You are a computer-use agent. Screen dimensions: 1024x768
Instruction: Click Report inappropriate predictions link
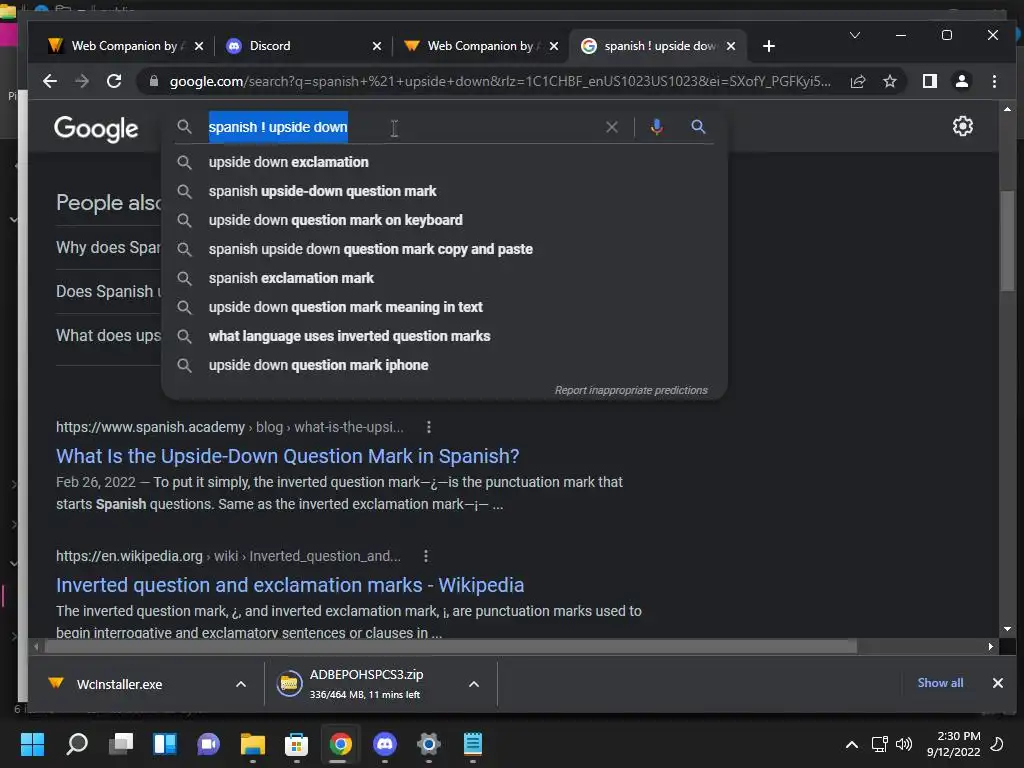pyautogui.click(x=631, y=390)
